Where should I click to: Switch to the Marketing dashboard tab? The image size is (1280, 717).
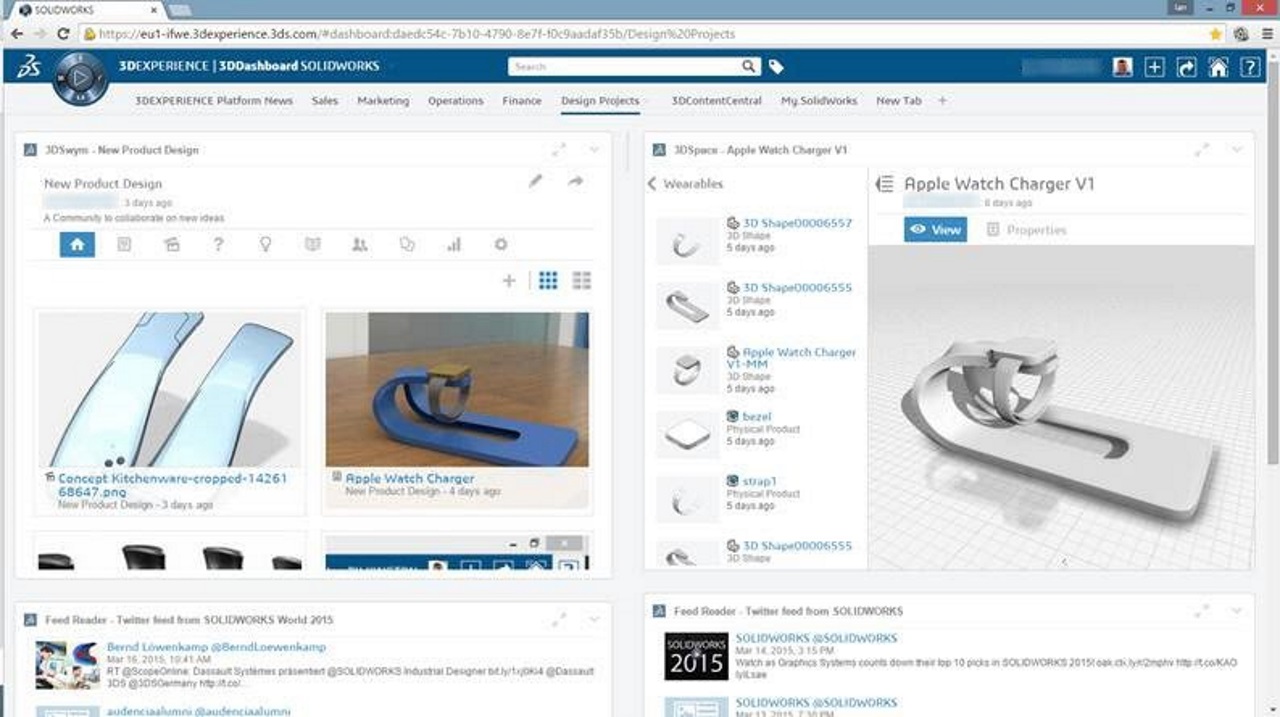coord(383,101)
